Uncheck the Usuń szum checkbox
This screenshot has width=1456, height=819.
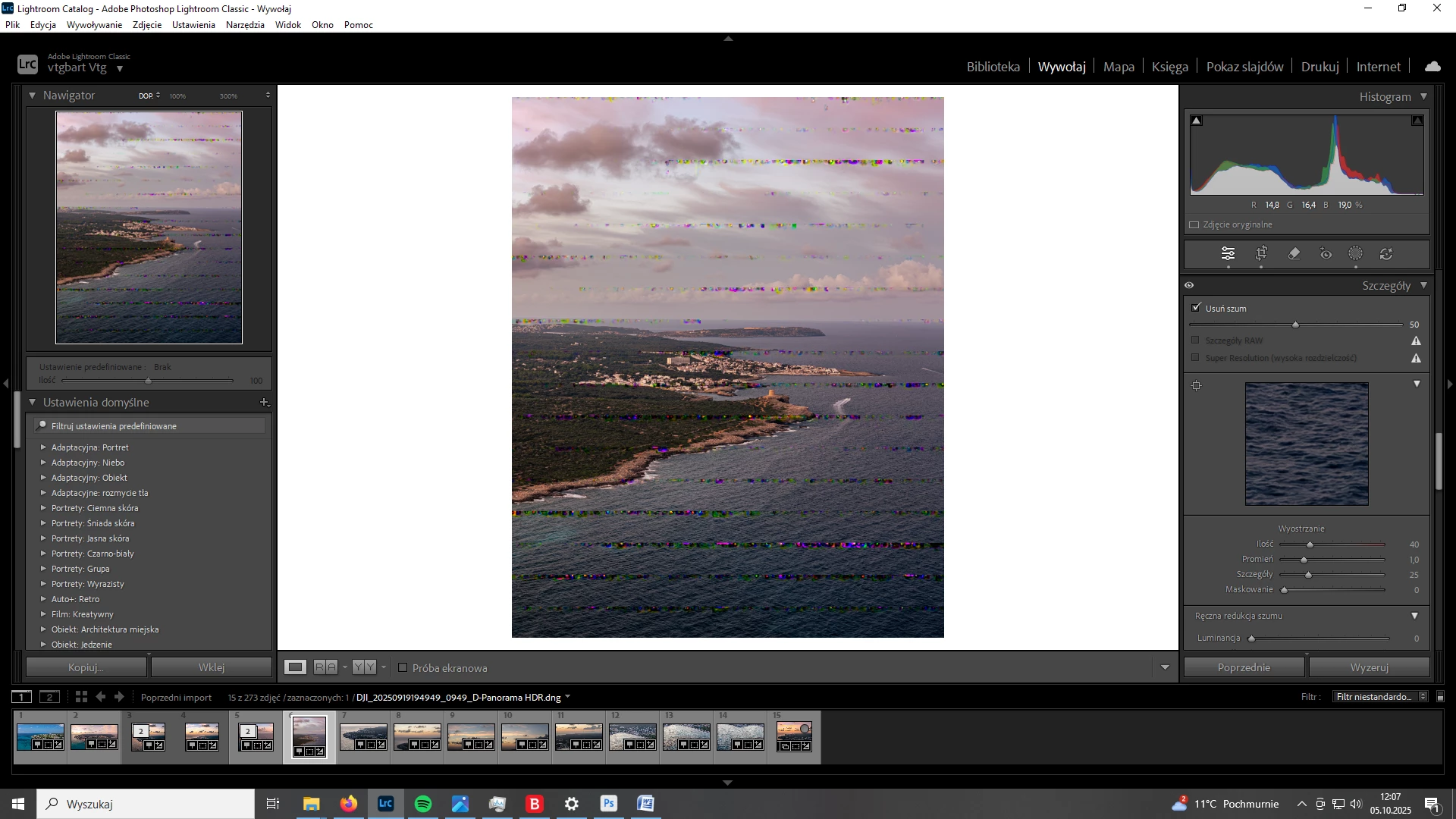[1197, 308]
